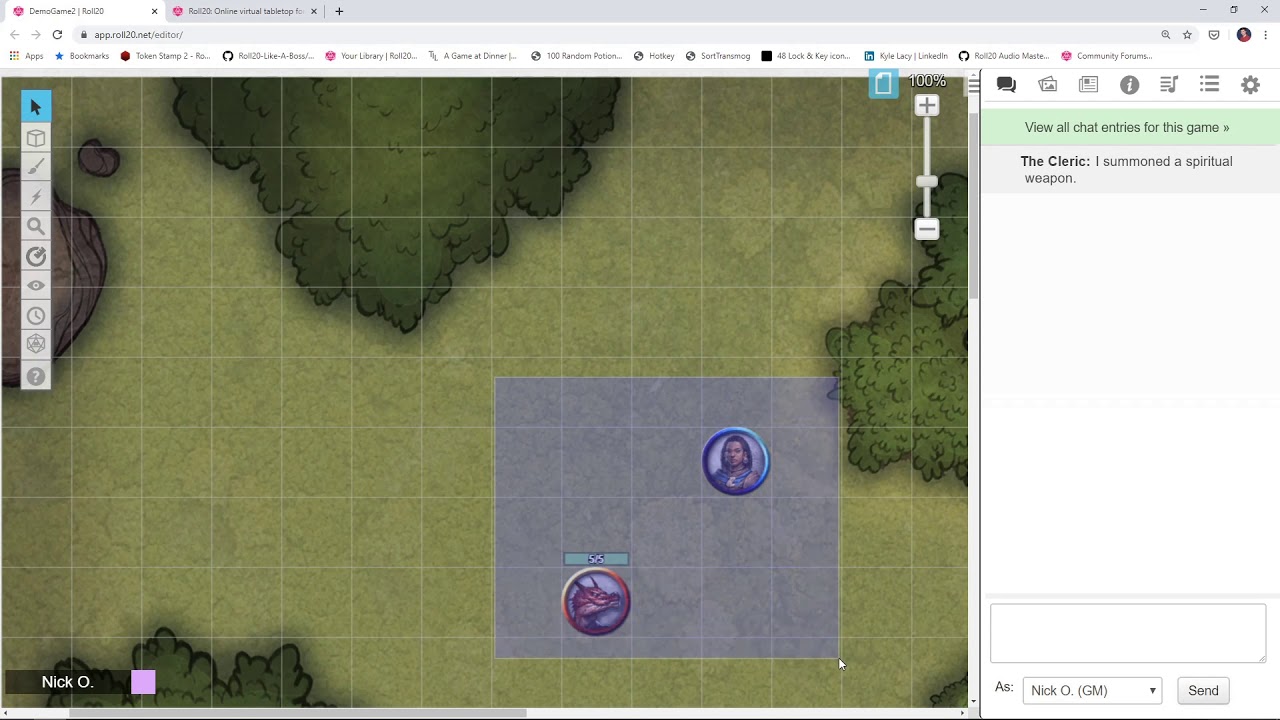
Task: Choose the Drawing brush tool
Action: 36,167
